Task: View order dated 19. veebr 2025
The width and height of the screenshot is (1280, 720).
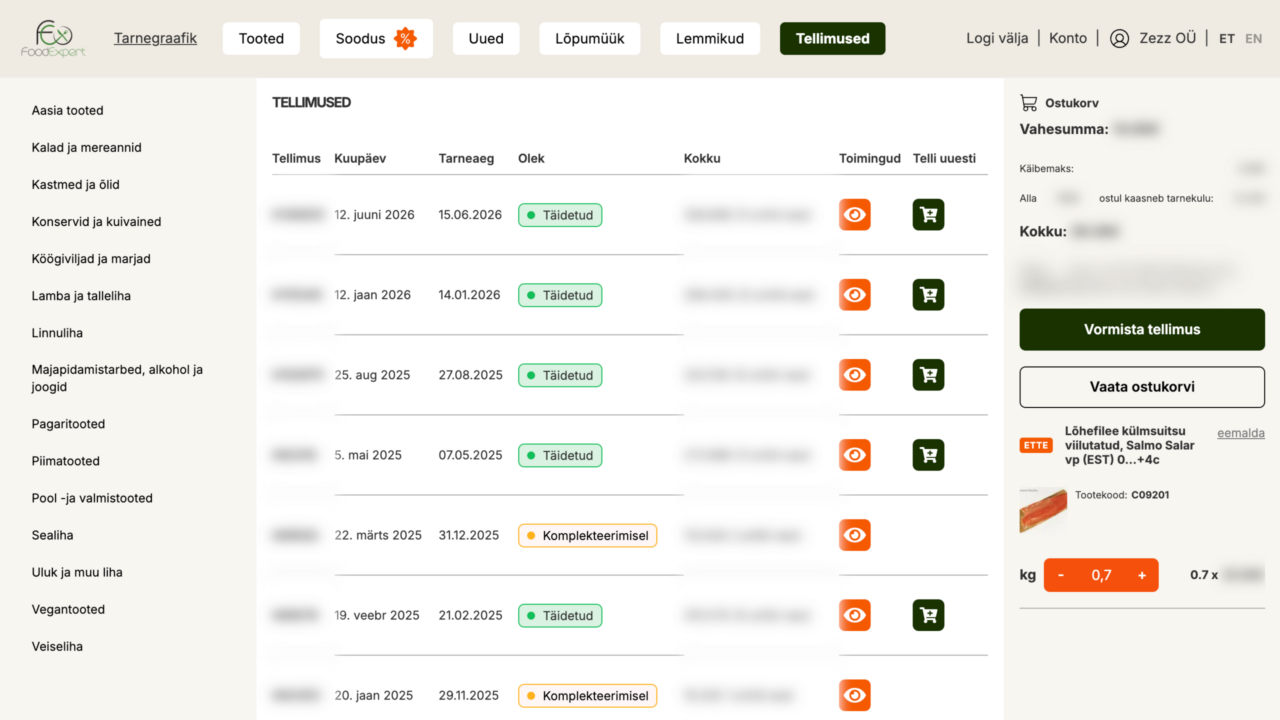Action: coord(854,615)
